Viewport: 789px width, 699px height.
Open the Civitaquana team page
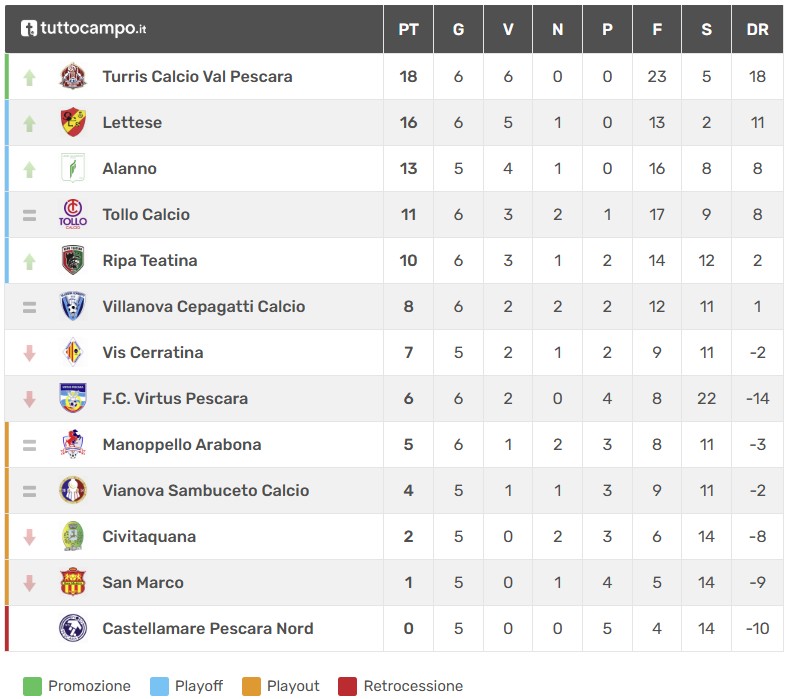(x=149, y=537)
